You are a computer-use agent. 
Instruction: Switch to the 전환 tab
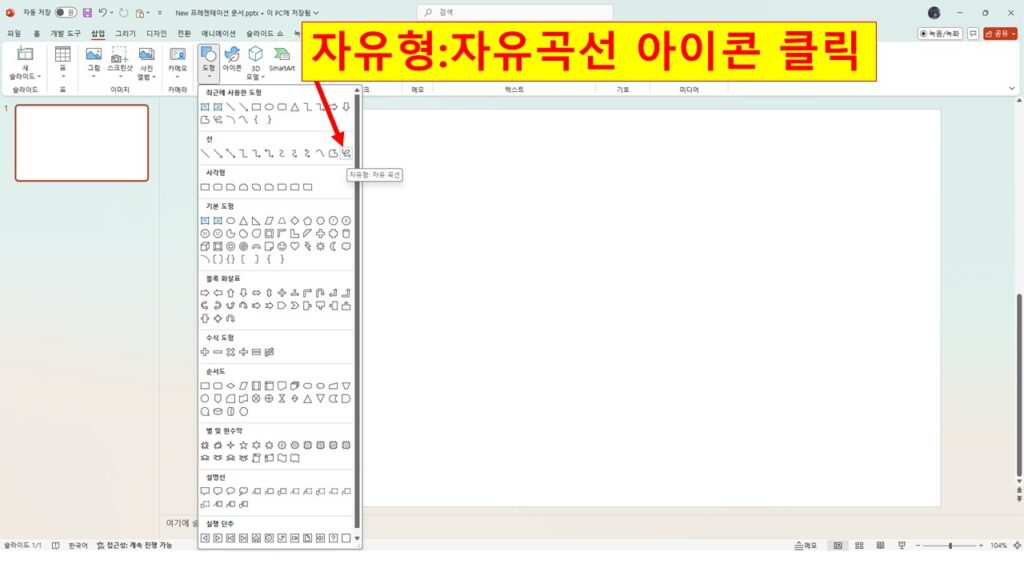coord(184,33)
